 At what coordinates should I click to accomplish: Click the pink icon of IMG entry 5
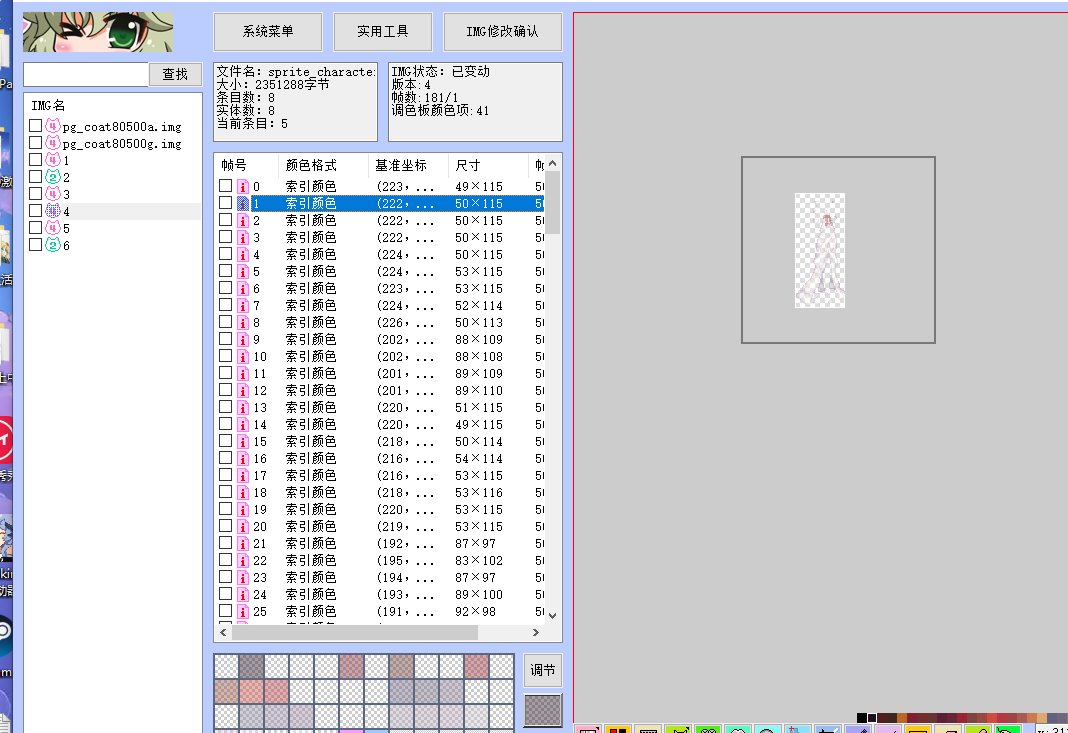tap(53, 228)
